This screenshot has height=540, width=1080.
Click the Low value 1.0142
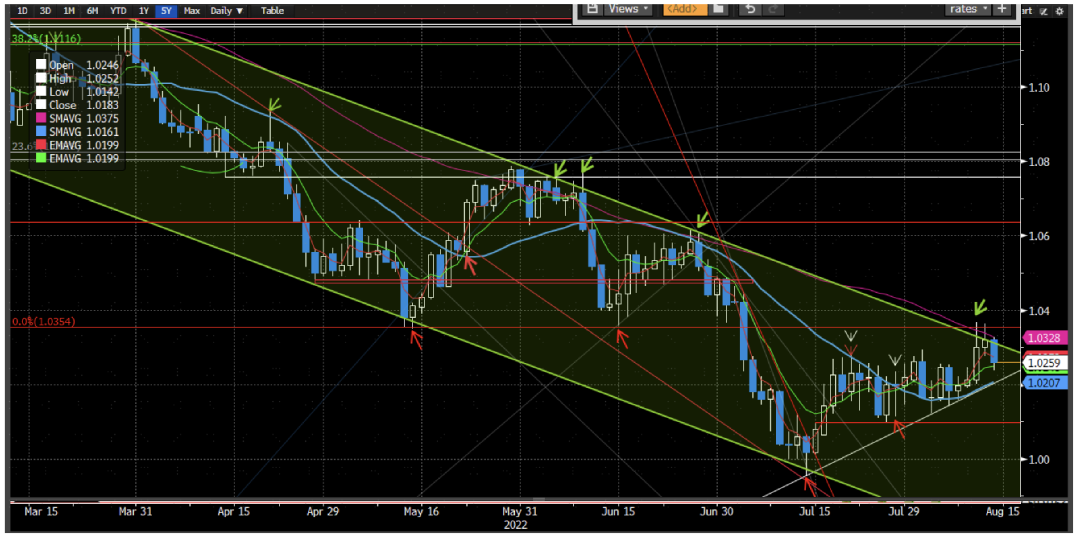[x=103, y=92]
